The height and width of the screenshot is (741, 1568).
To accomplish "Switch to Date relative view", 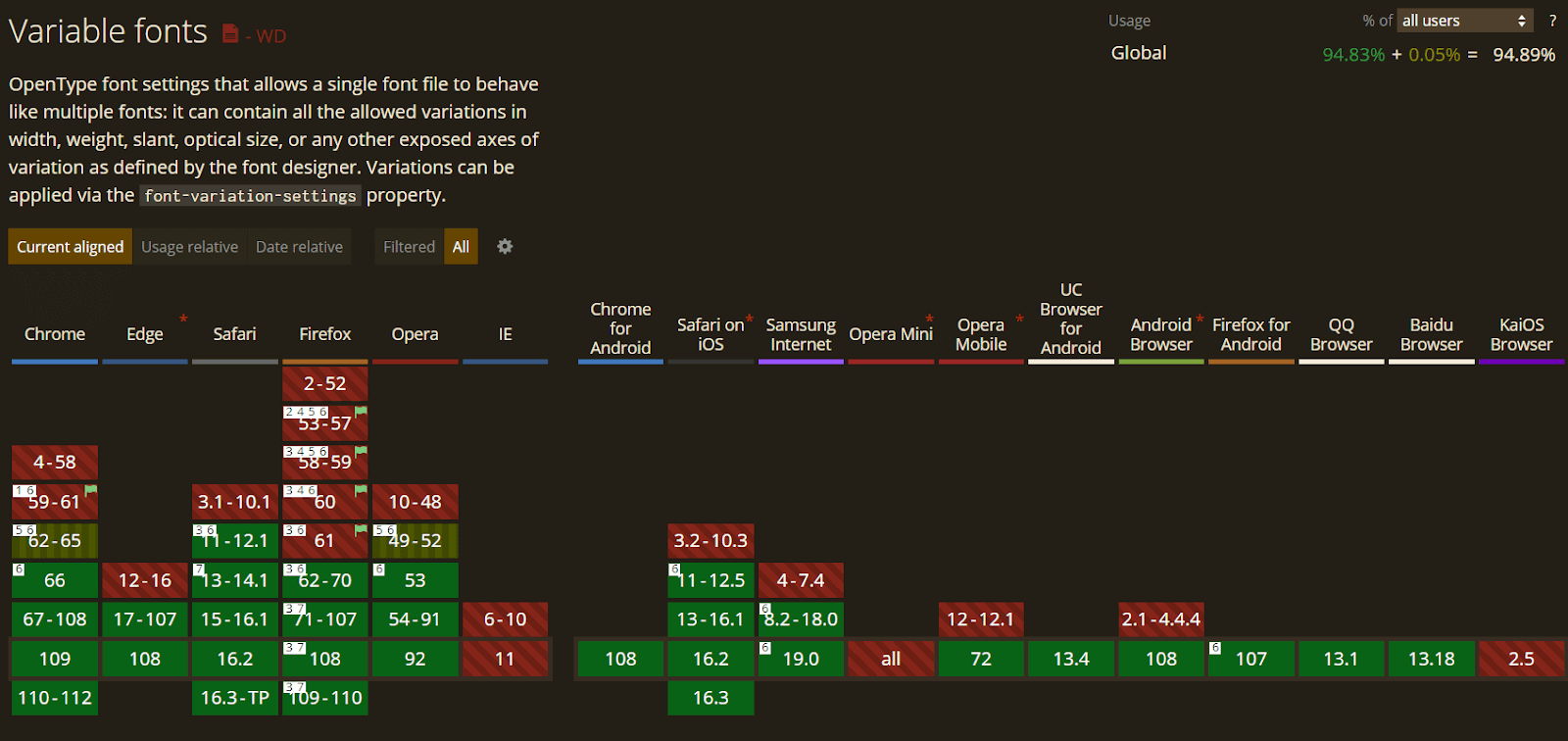I will 299,247.
